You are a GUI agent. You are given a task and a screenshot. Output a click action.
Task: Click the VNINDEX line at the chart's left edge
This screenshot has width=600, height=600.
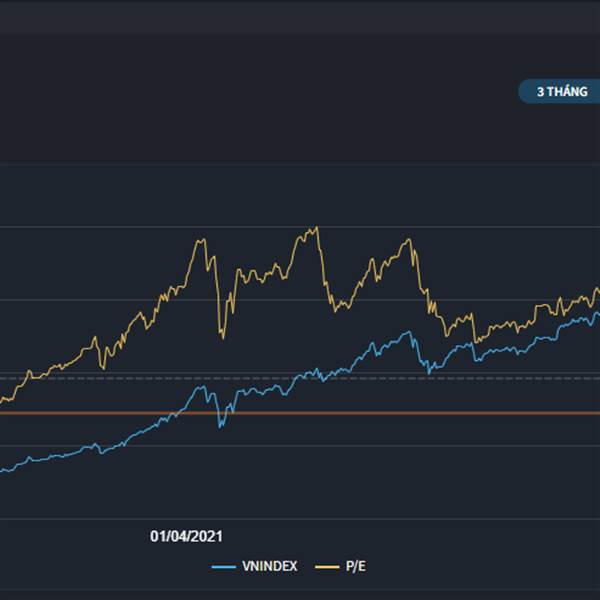[3, 469]
